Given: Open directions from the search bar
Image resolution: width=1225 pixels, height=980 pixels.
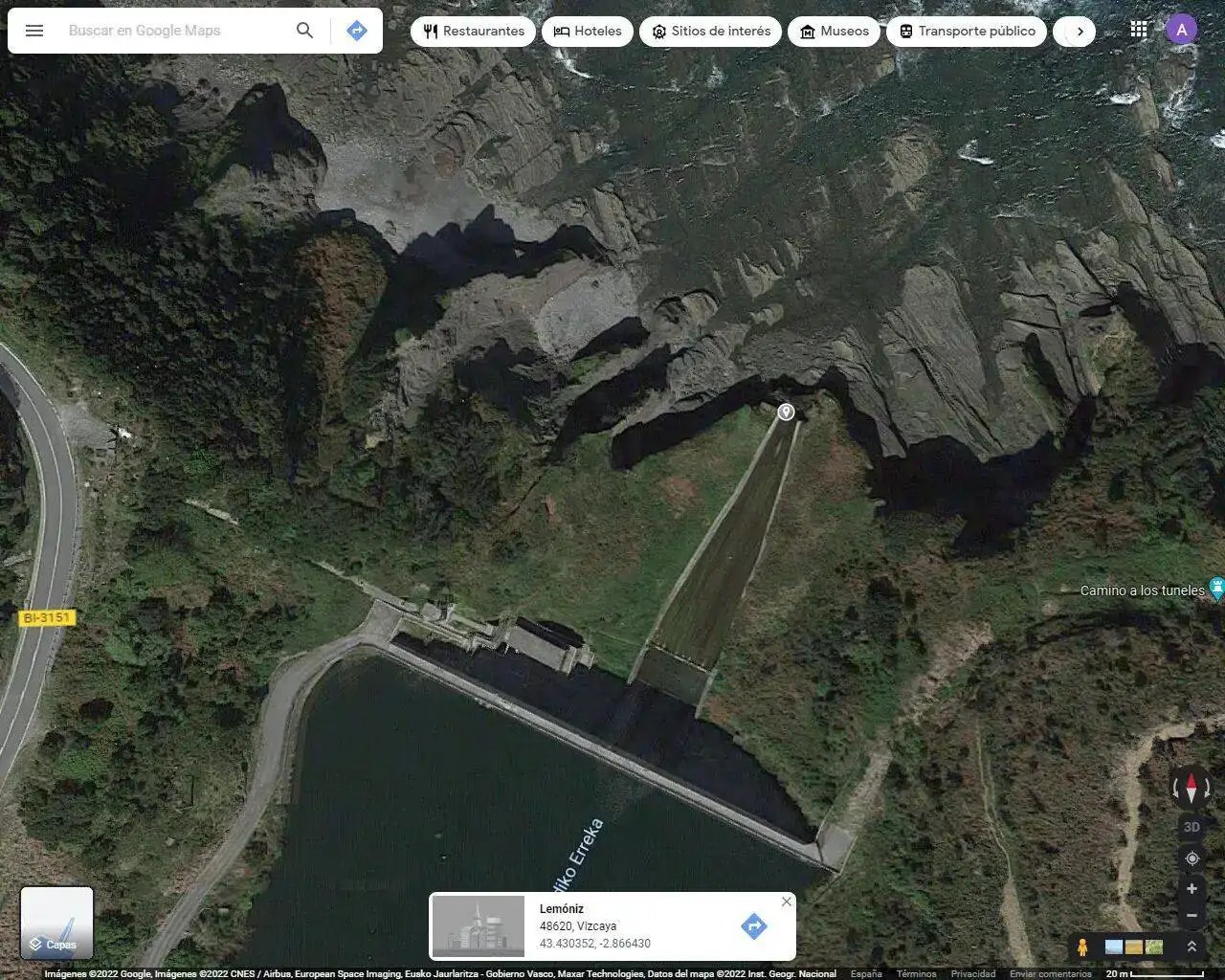Looking at the screenshot, I should [356, 31].
